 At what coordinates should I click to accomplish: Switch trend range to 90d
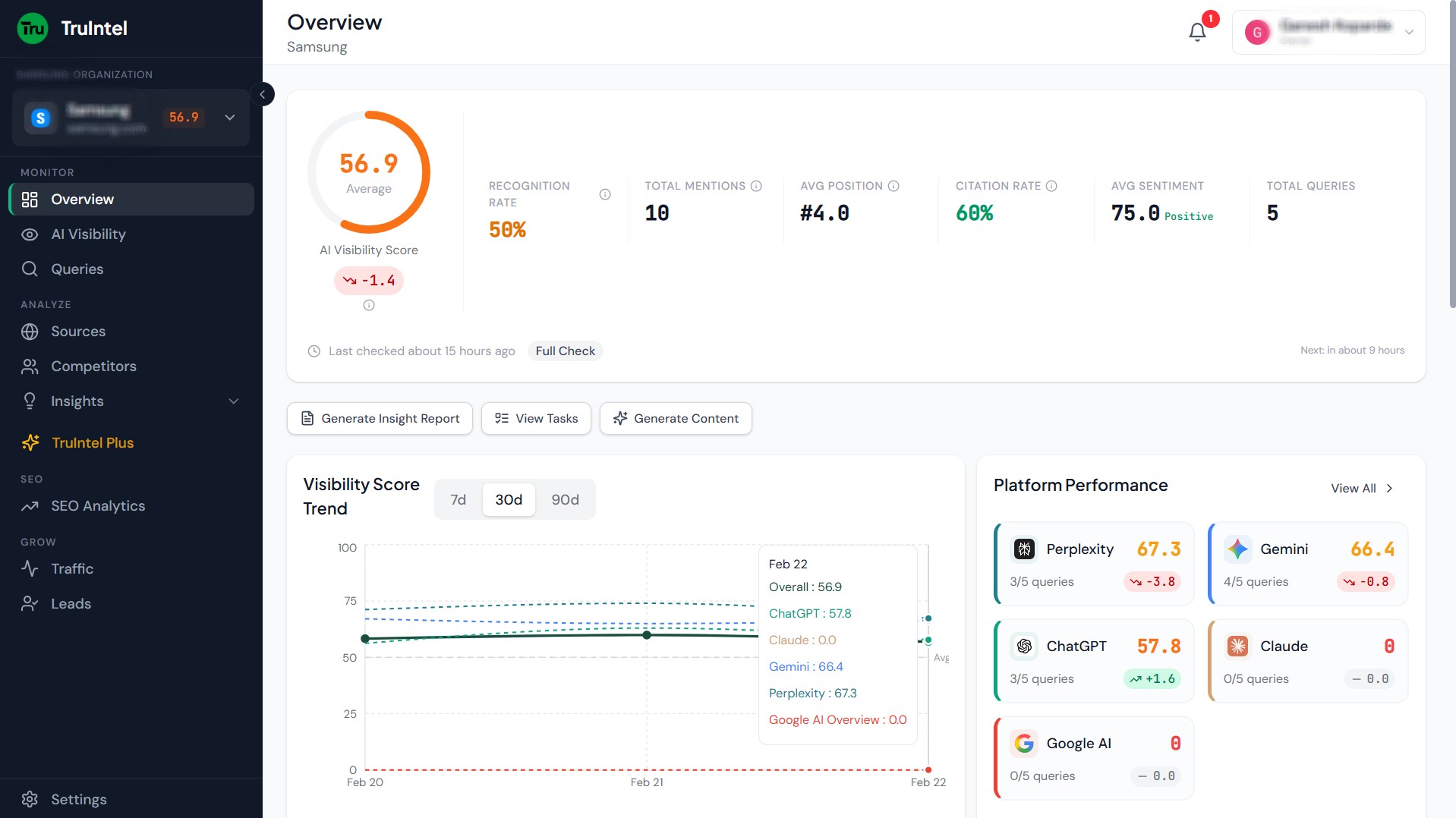click(x=565, y=499)
